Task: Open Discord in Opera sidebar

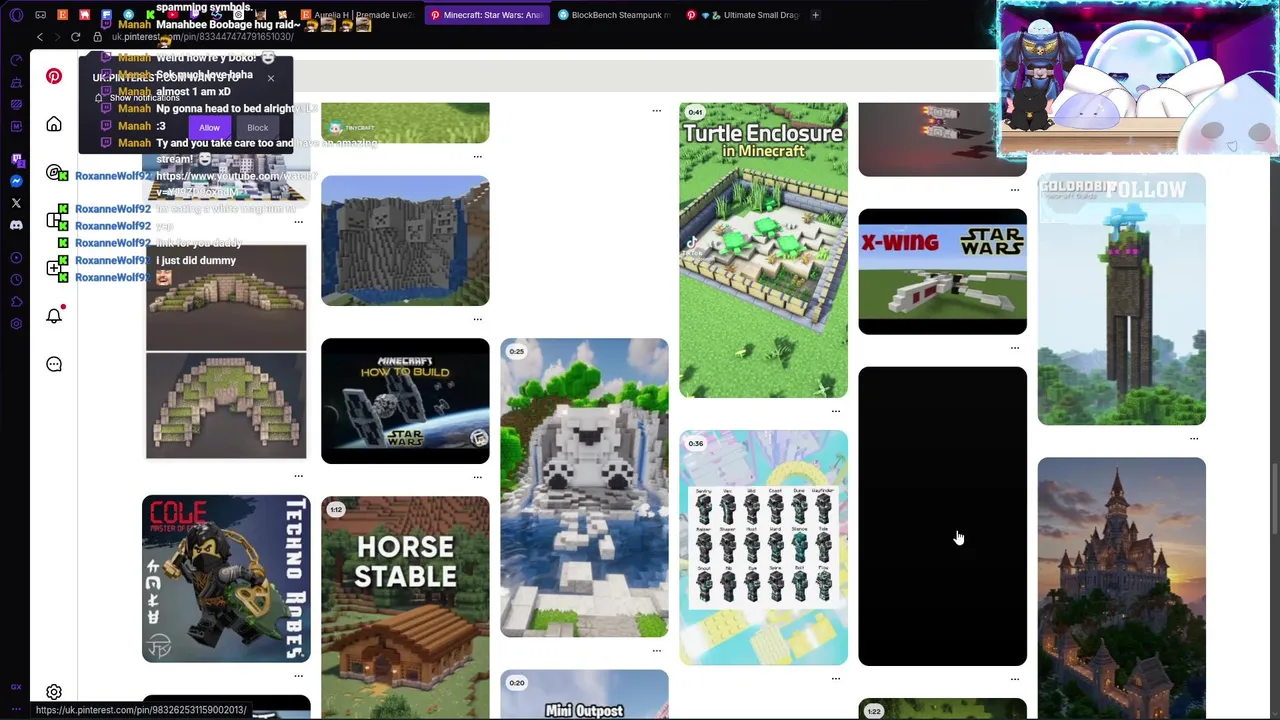Action: (16, 225)
